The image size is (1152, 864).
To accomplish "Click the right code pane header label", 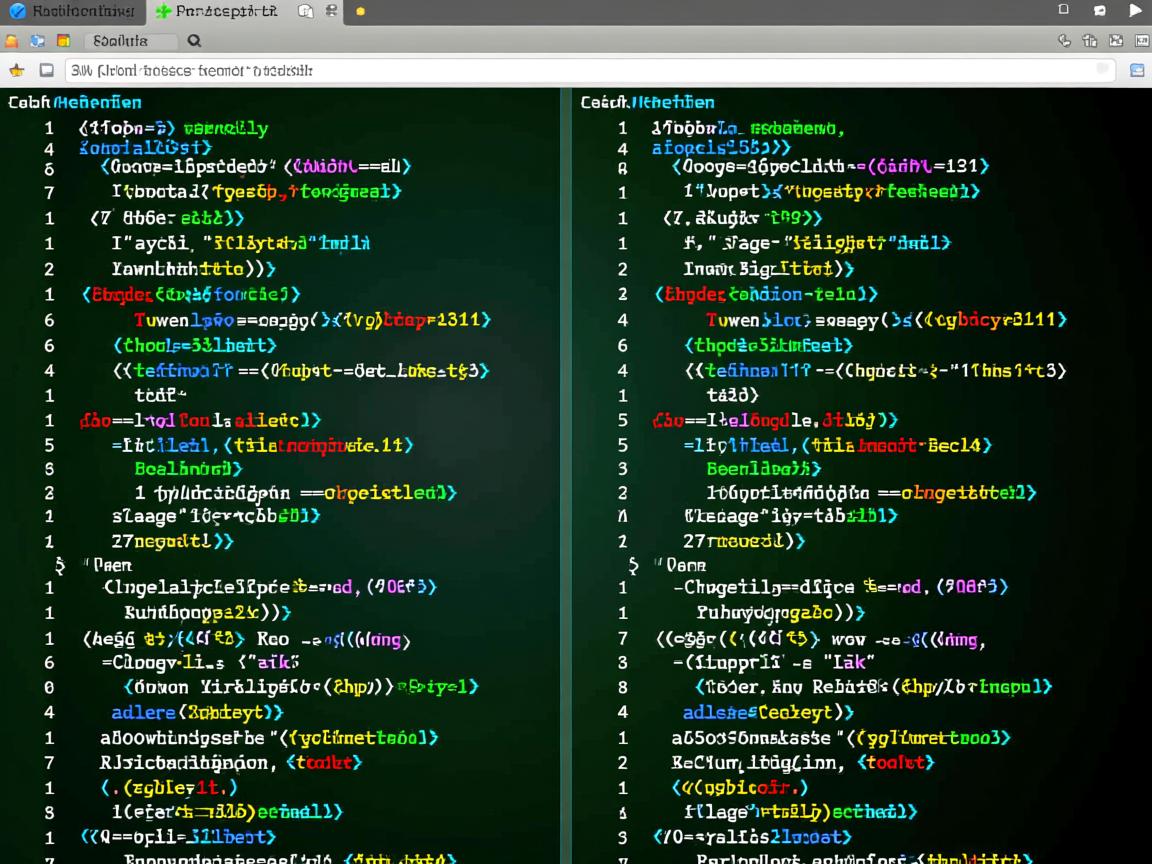I will pos(647,102).
